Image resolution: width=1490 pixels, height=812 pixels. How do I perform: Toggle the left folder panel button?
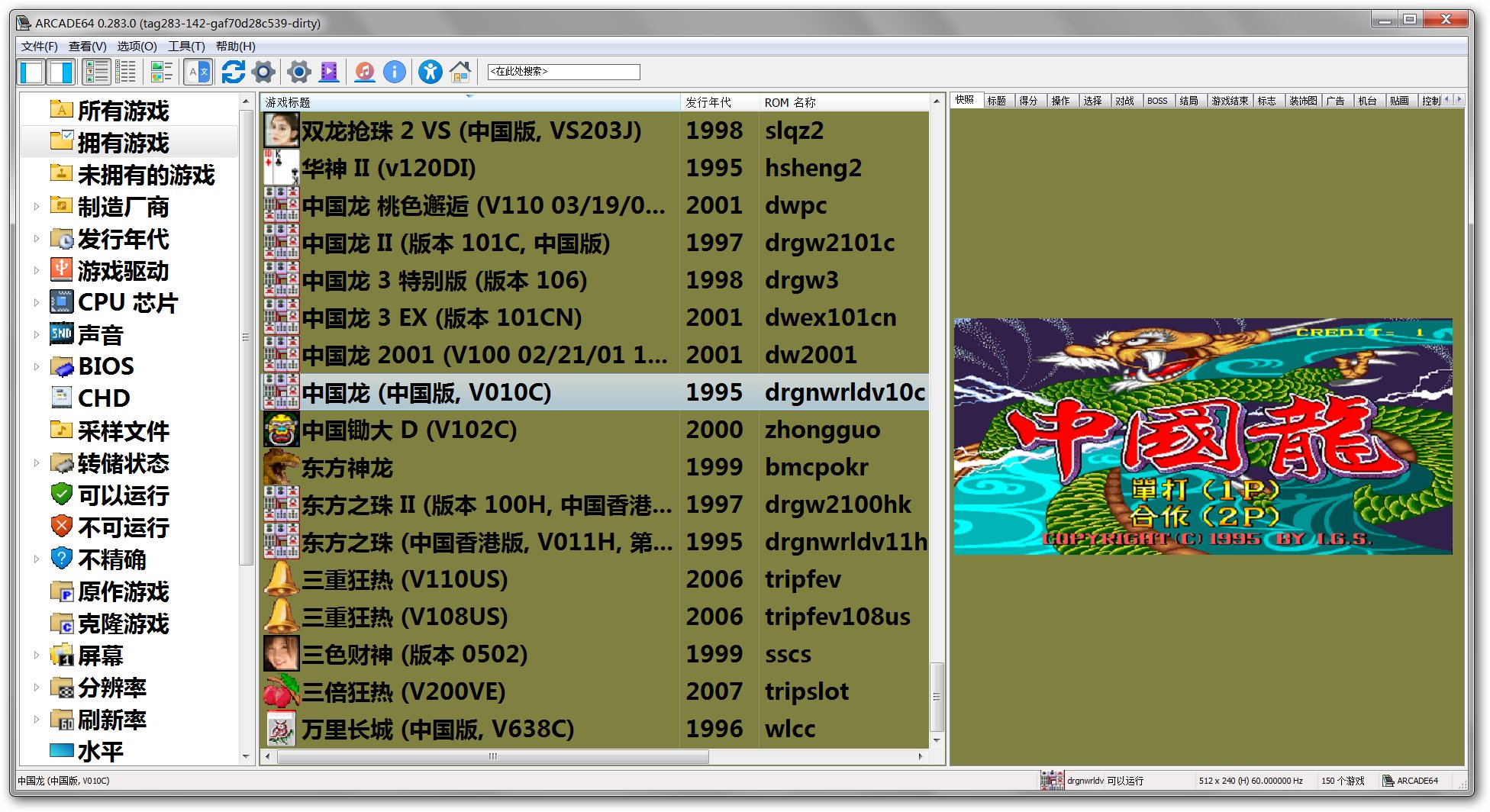point(32,72)
